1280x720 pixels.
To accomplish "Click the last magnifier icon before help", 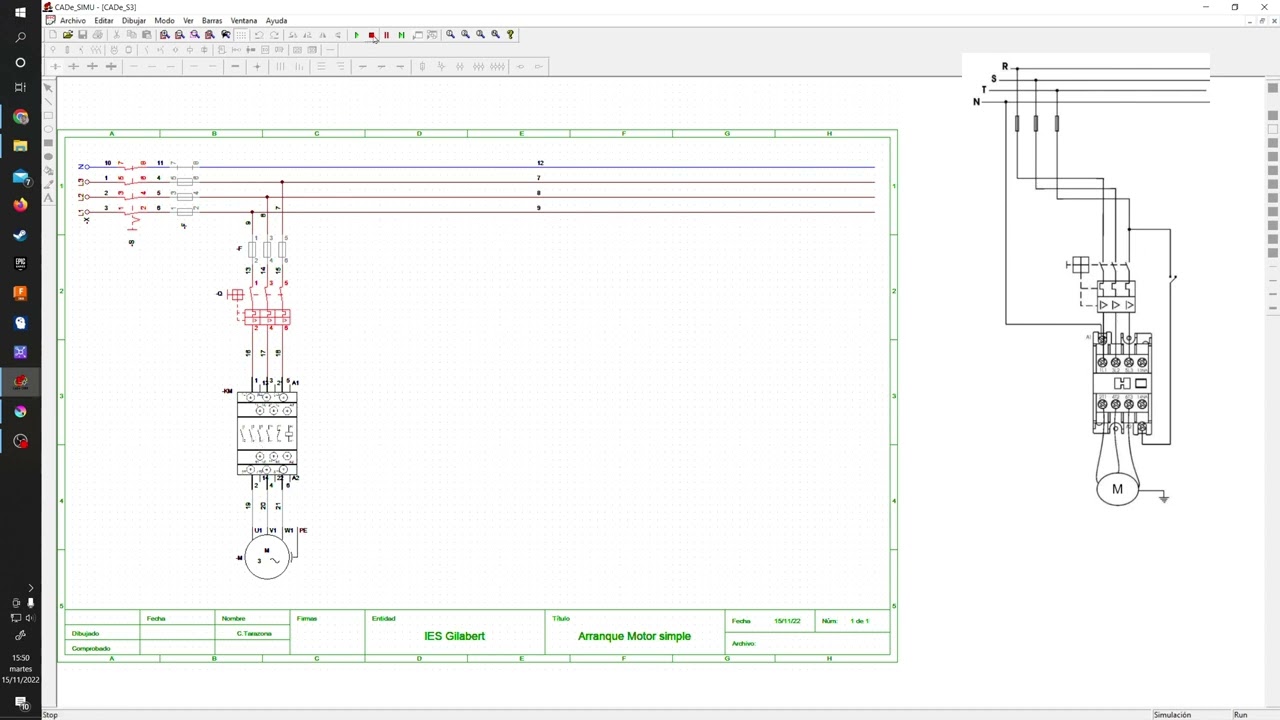I will [495, 35].
